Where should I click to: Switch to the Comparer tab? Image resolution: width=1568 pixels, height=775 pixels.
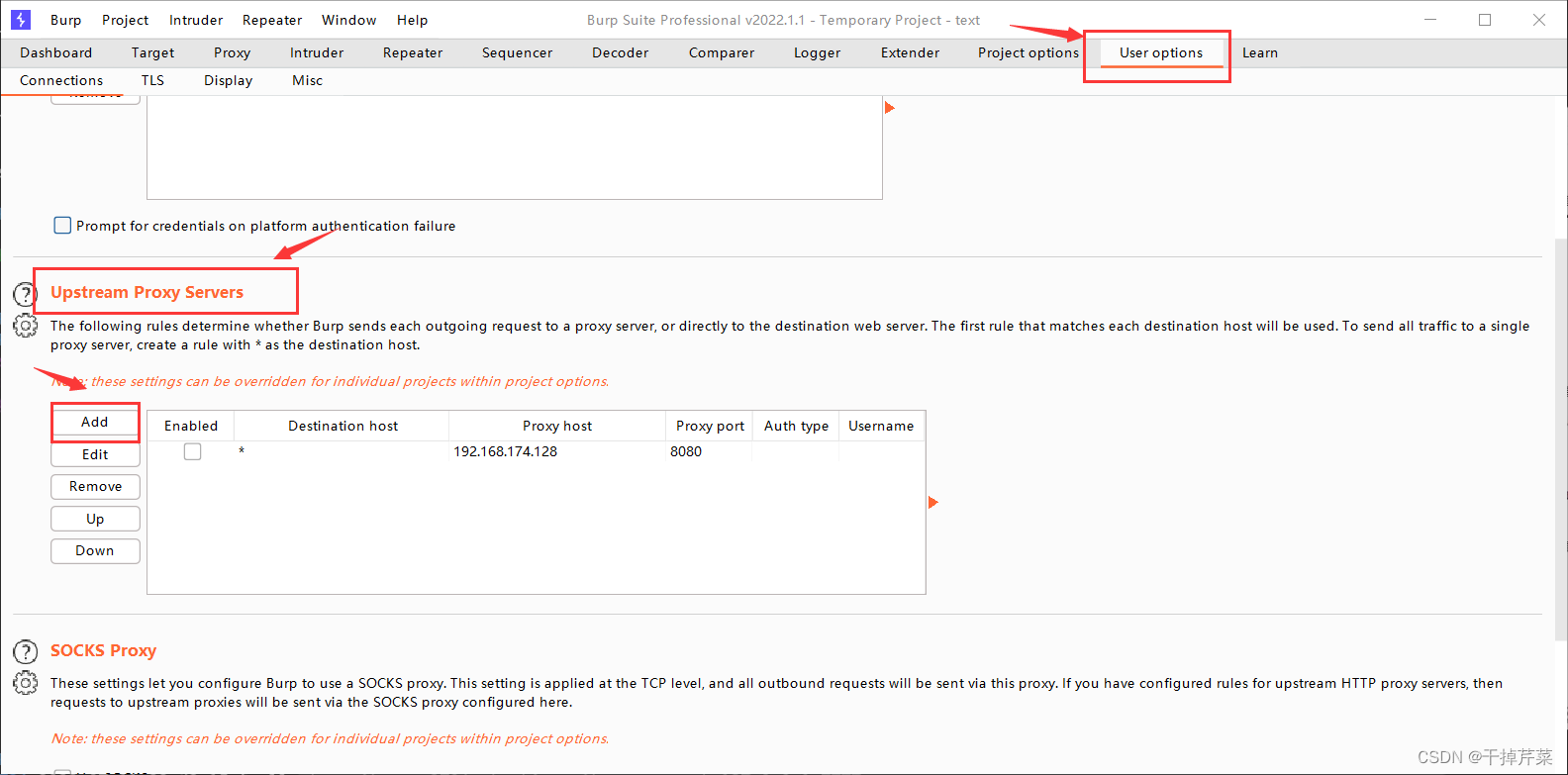pos(722,52)
